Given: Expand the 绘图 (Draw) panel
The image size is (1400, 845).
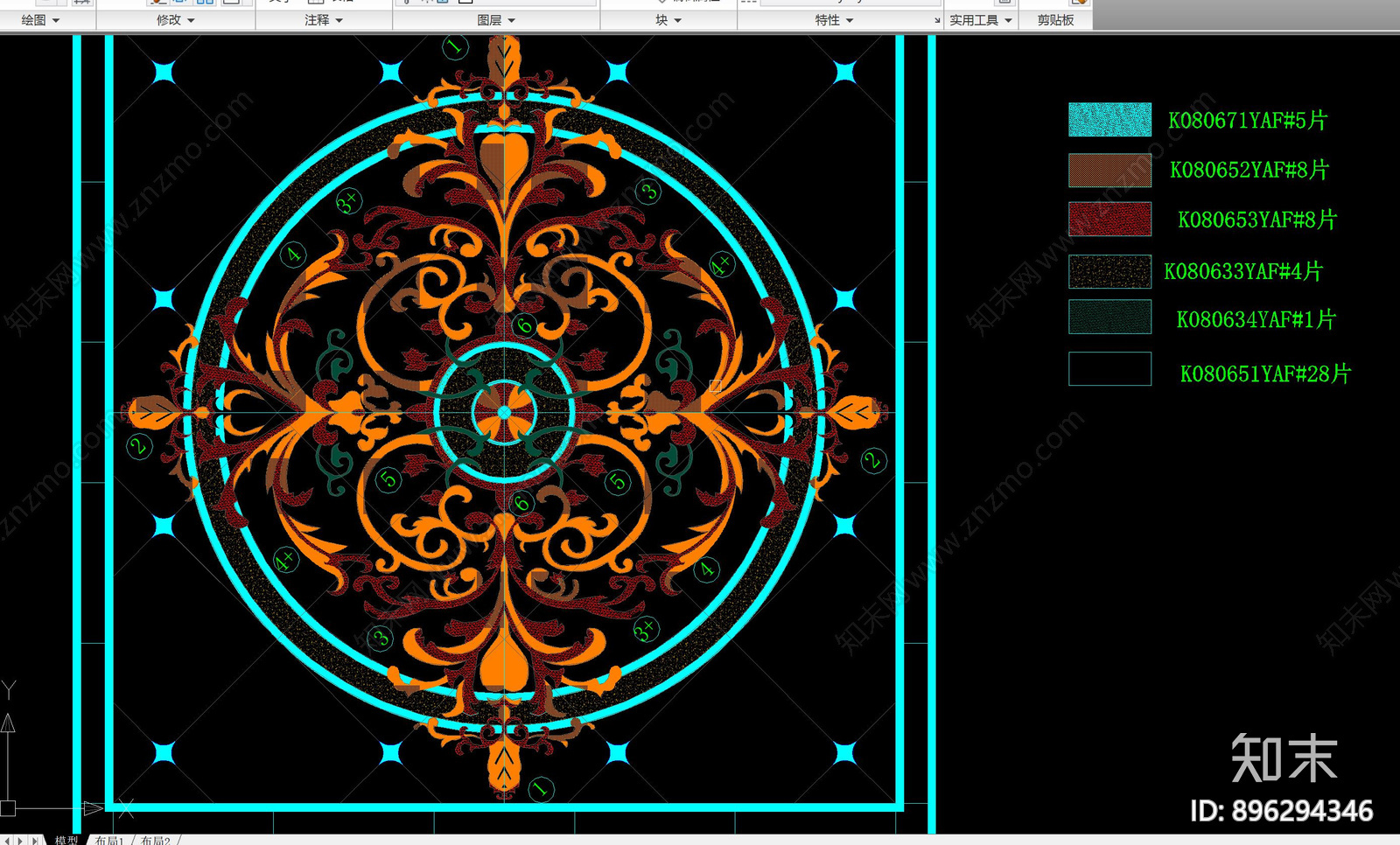Looking at the screenshot, I should pyautogui.click(x=40, y=20).
